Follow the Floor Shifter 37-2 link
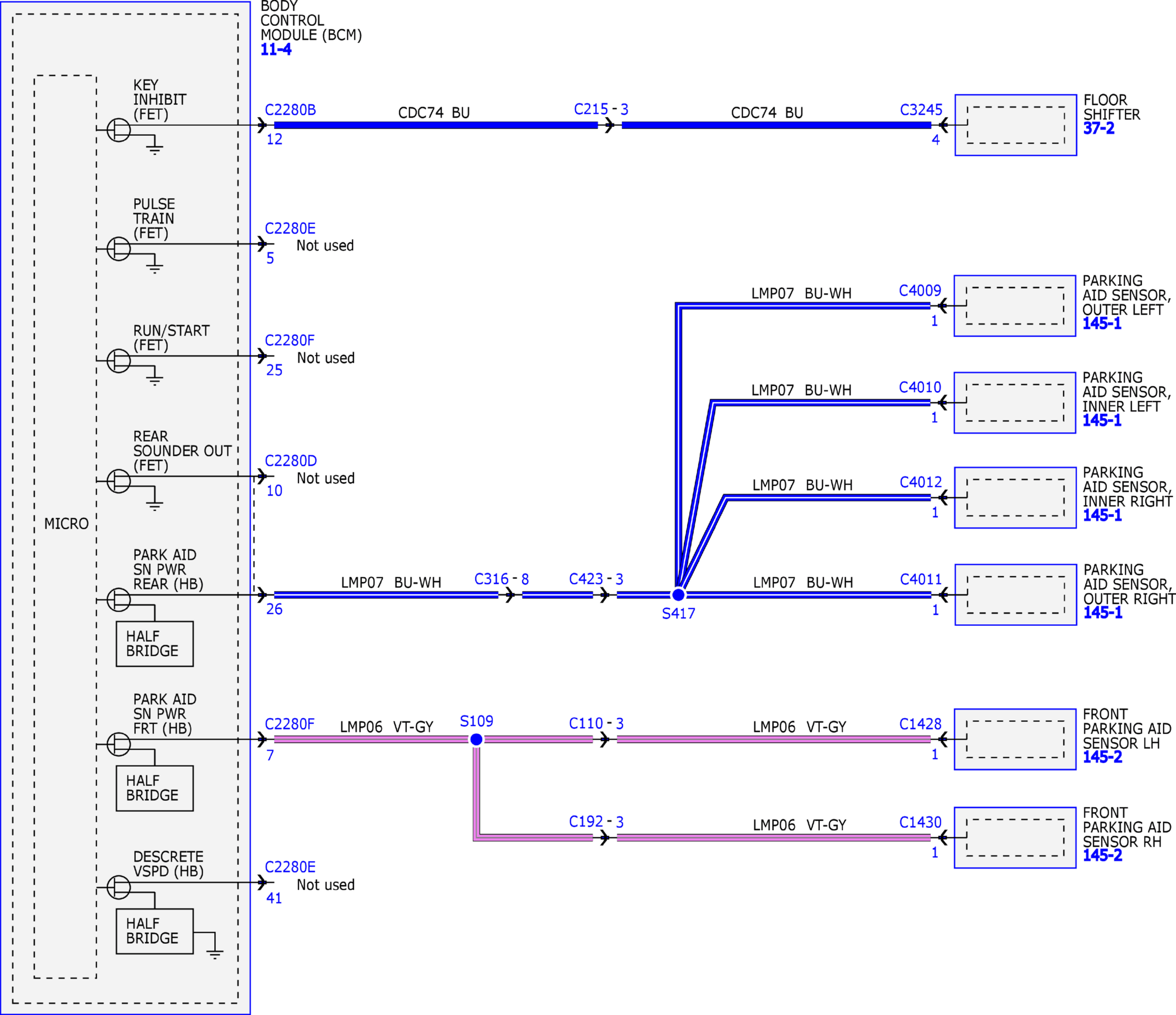 coord(1099,128)
